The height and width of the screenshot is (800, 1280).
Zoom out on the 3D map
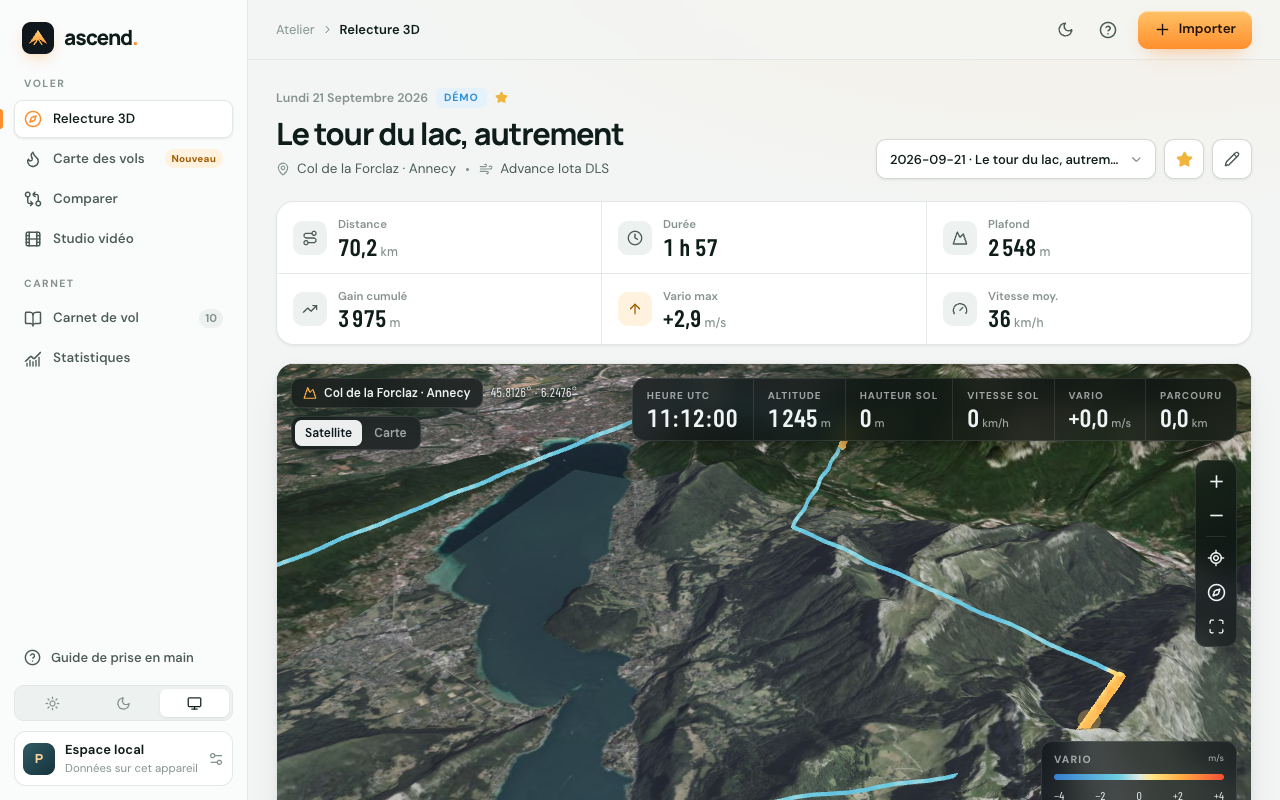[x=1216, y=516]
